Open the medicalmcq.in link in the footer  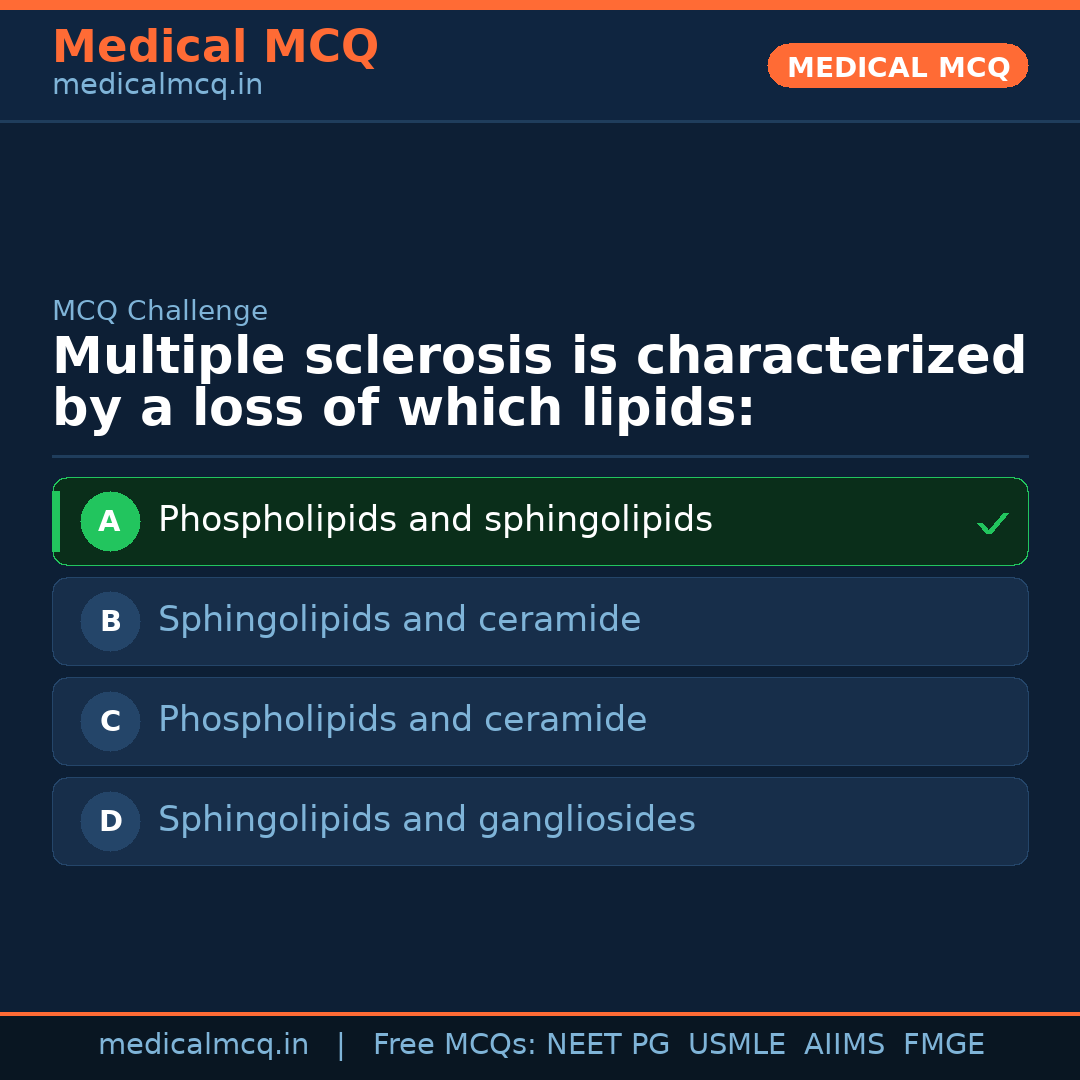coord(203,1045)
